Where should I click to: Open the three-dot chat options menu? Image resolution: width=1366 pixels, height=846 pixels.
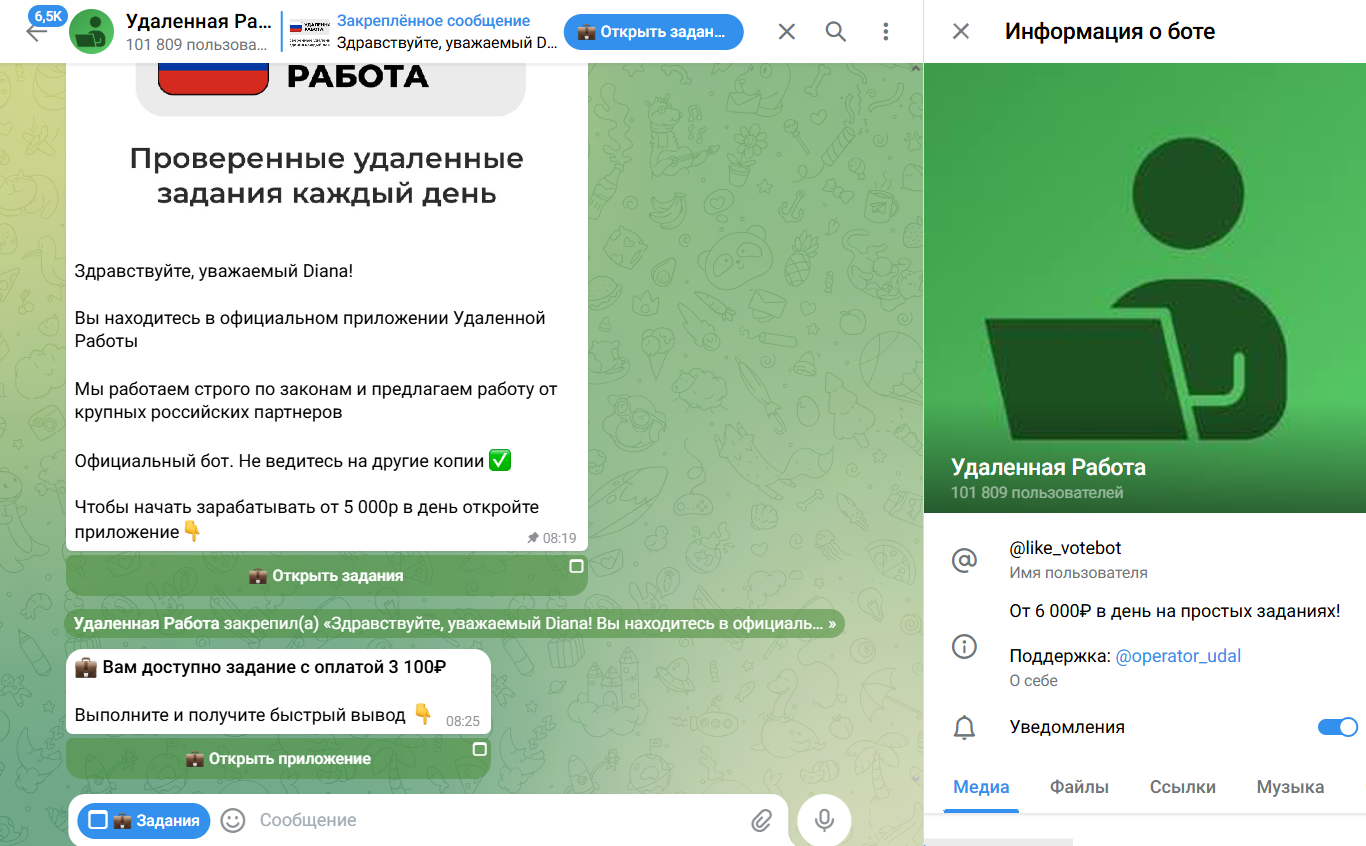(x=886, y=32)
